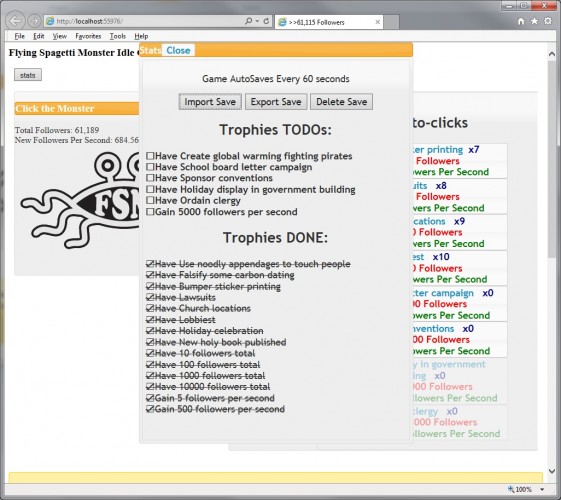Click the Delete Save button
561x500 pixels.
coord(341,102)
